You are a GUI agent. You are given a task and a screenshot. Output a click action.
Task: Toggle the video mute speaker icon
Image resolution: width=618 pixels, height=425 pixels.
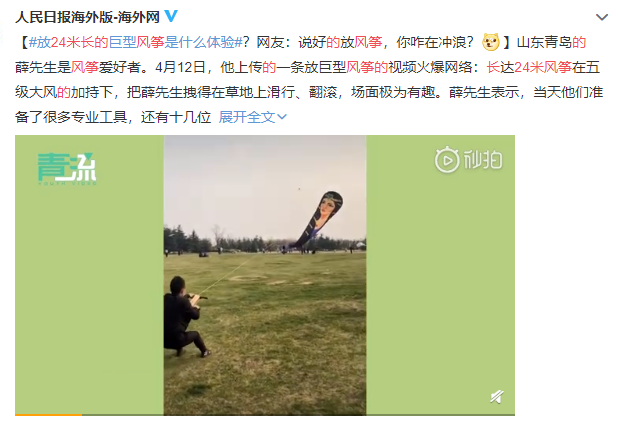pyautogui.click(x=497, y=397)
